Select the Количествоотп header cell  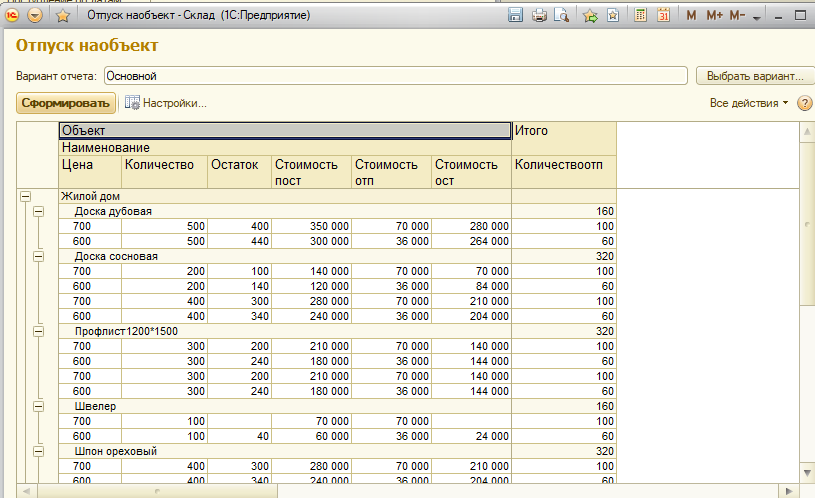[564, 172]
